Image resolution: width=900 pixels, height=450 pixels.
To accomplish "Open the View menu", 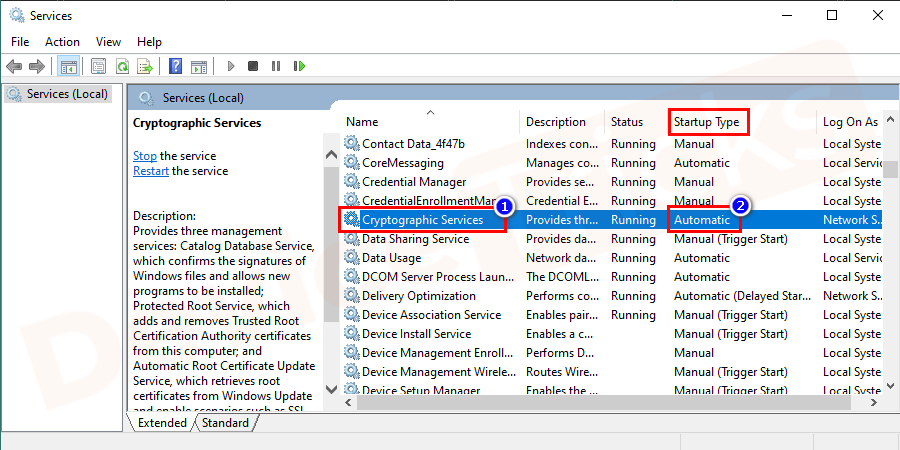I will pyautogui.click(x=108, y=41).
